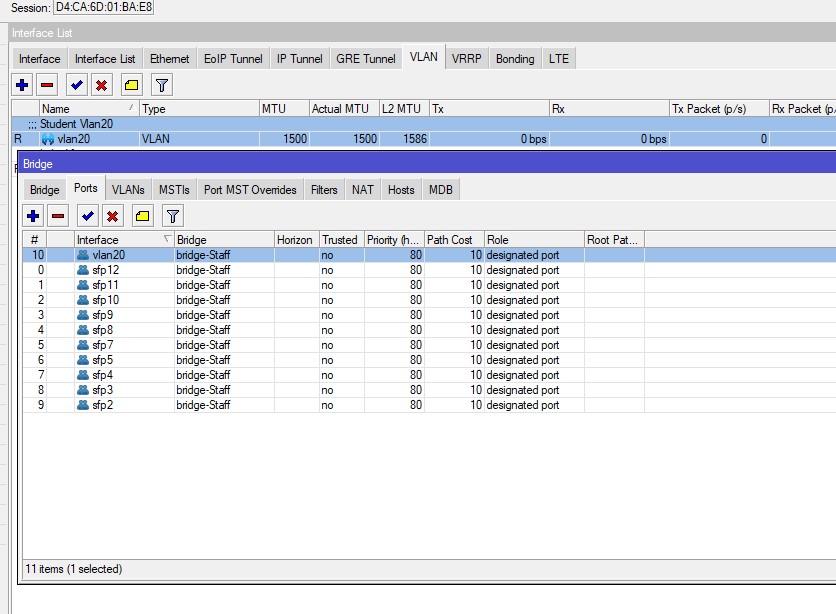The height and width of the screenshot is (614, 836).
Task: Sort Bridge ports by Role column header
Action: (534, 240)
